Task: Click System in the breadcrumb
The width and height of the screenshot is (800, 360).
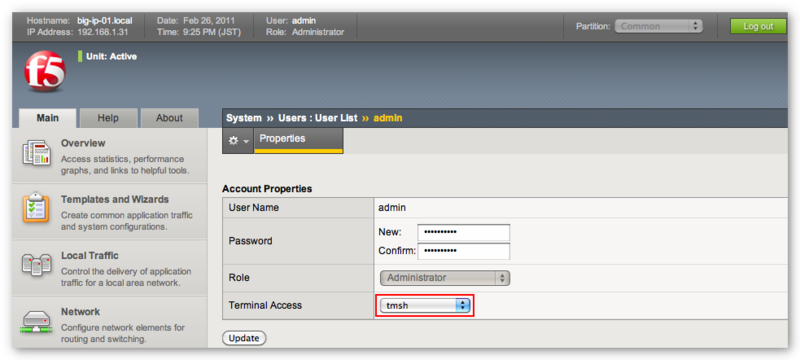Action: click(x=244, y=118)
